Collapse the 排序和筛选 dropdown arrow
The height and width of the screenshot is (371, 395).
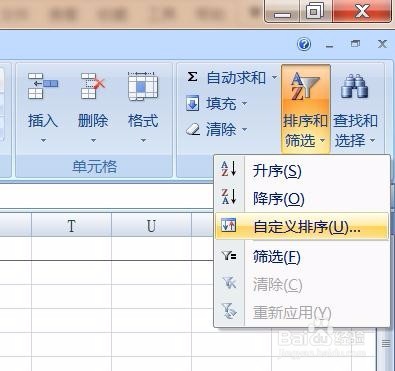point(322,141)
